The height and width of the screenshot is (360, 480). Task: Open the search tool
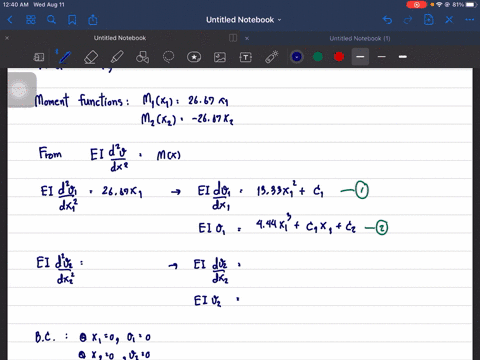click(x=51, y=20)
